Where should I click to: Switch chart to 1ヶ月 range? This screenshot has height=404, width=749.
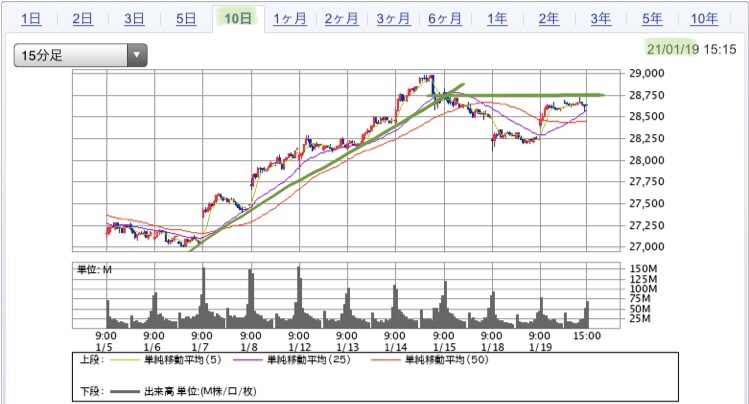point(289,19)
